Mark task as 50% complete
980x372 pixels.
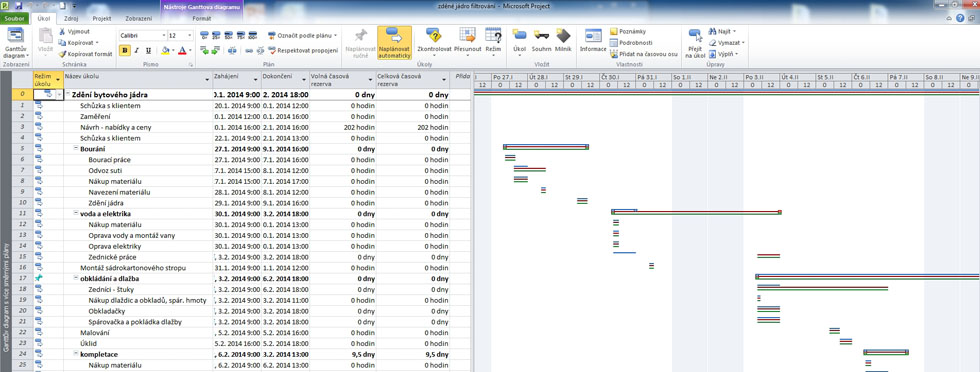[228, 36]
